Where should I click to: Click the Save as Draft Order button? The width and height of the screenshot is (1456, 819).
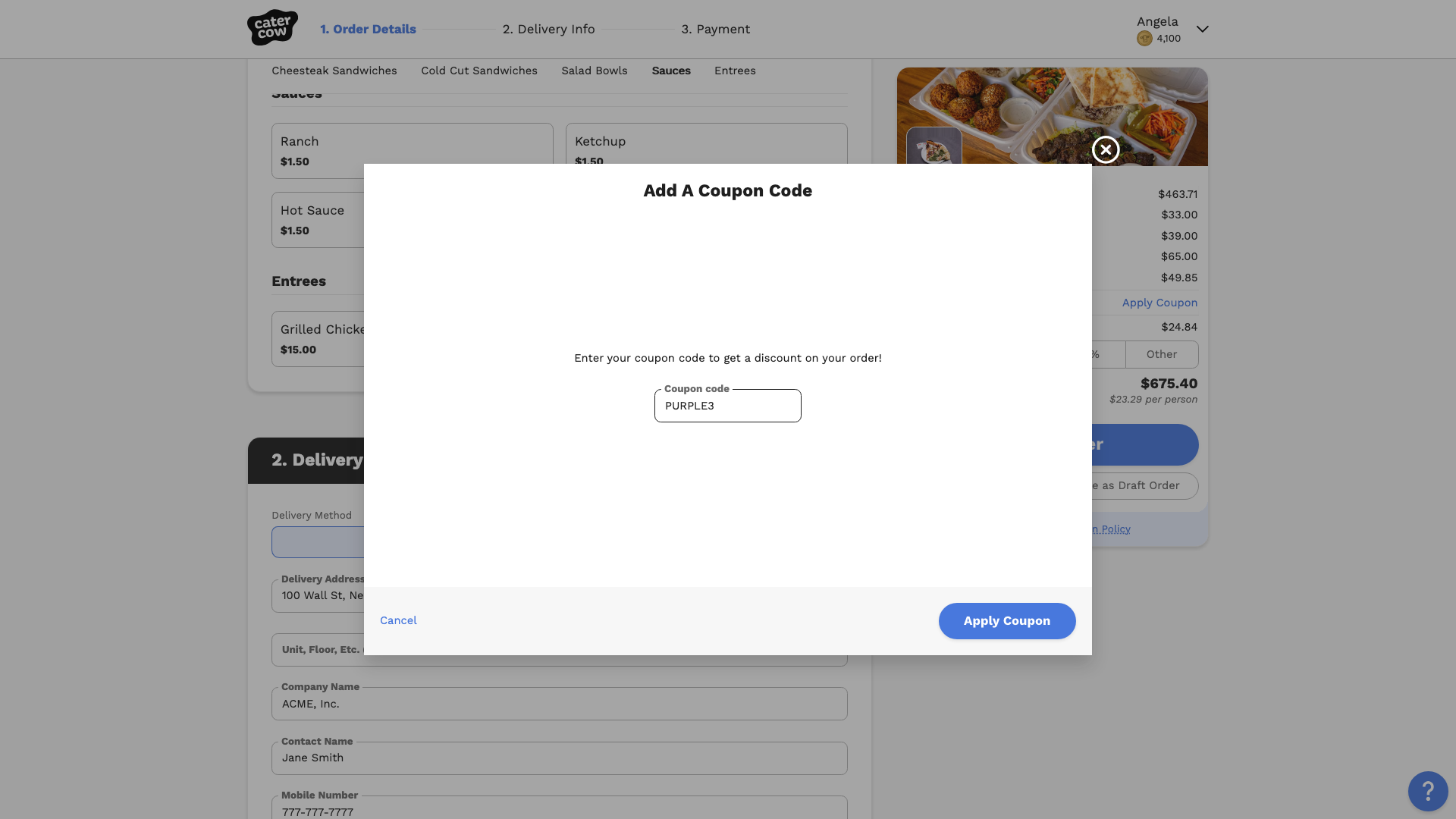(x=1145, y=486)
